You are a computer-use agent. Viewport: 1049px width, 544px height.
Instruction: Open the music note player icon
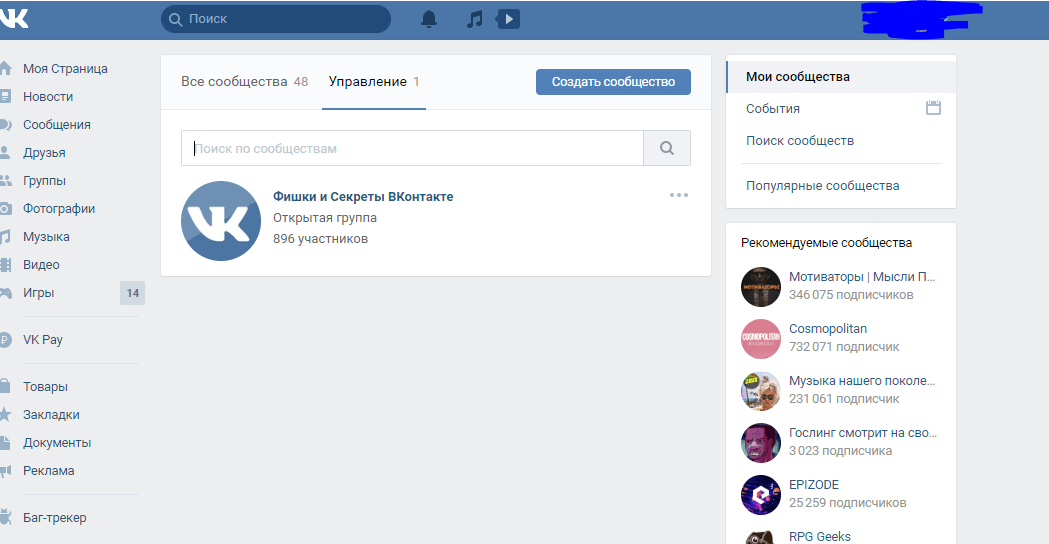click(474, 19)
